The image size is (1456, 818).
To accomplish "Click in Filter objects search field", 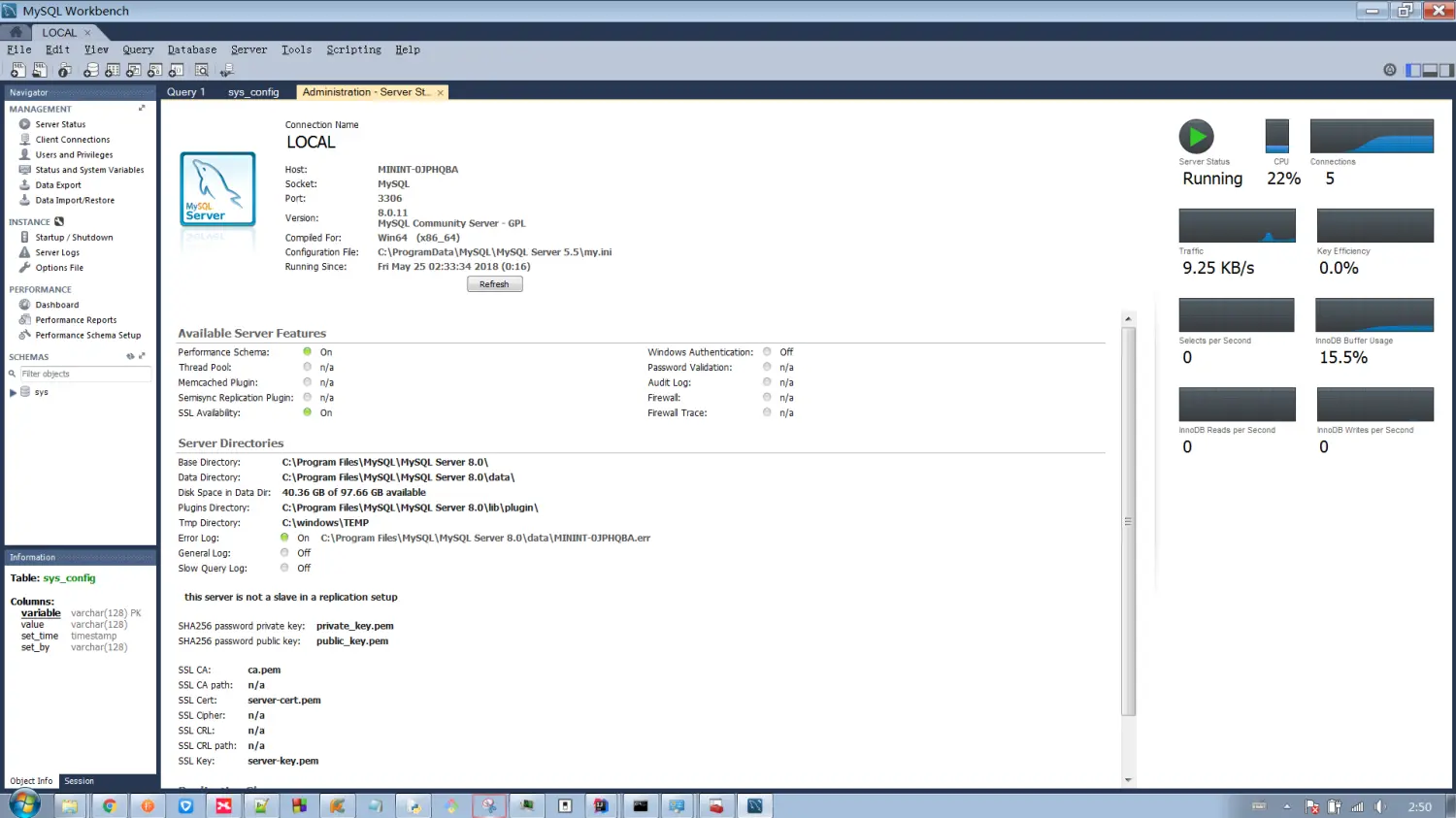I will tap(84, 374).
